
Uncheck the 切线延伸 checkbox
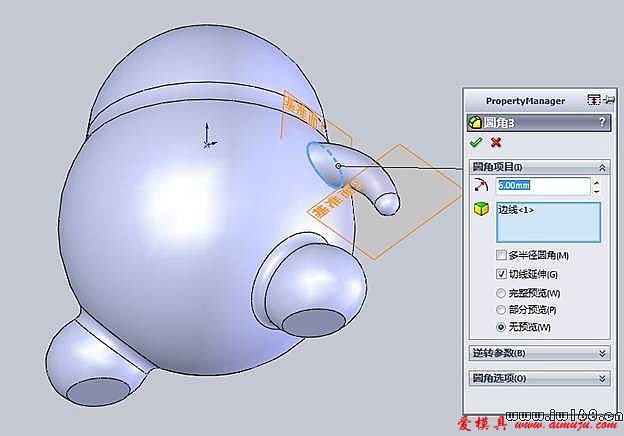coord(502,274)
